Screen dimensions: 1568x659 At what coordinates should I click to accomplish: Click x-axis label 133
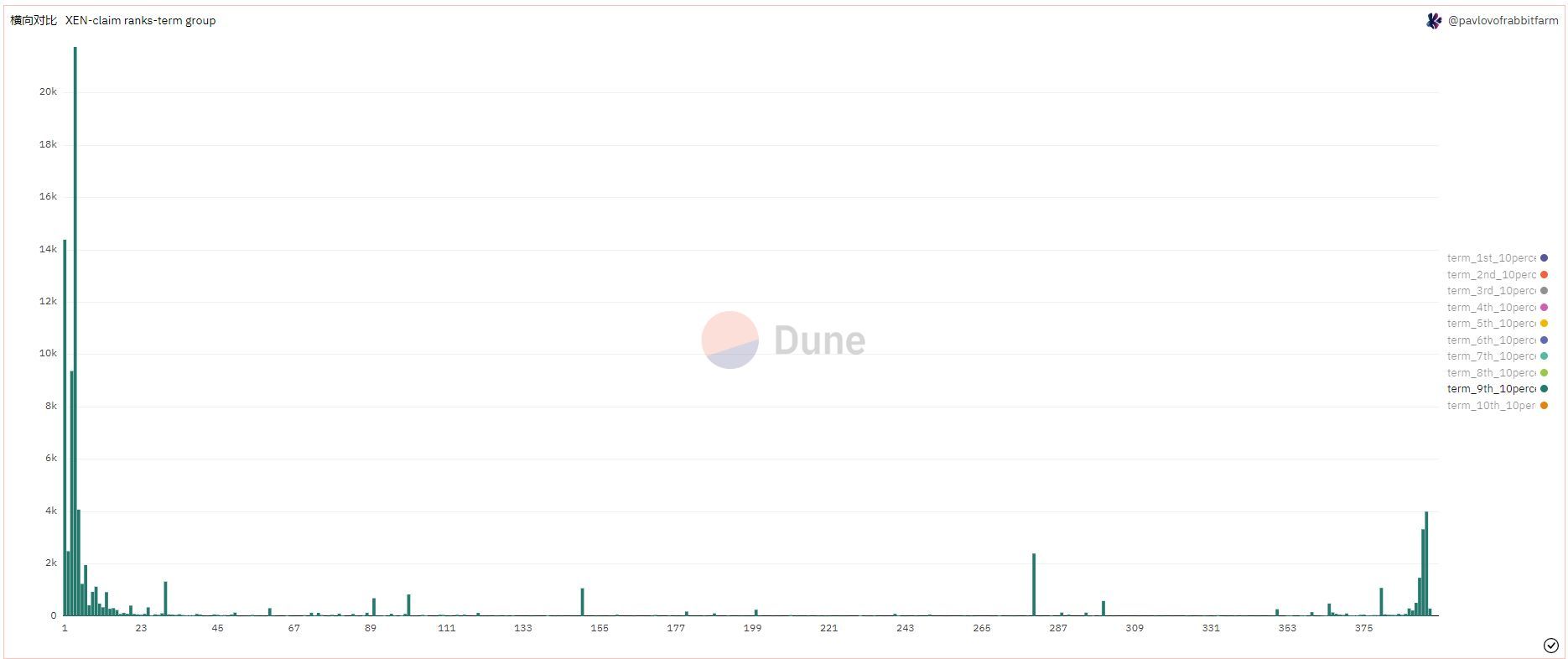(x=522, y=628)
